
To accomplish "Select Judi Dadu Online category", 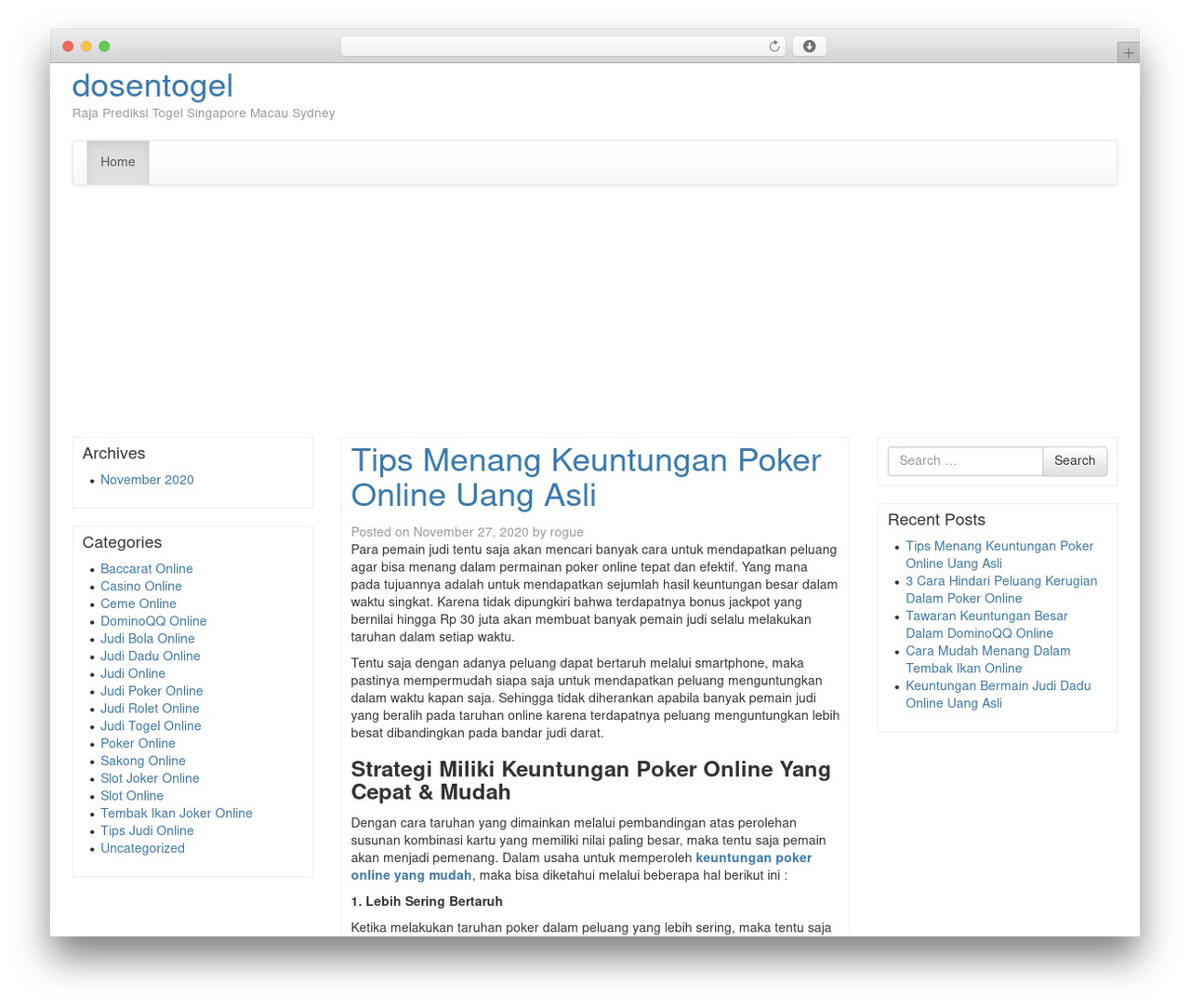I will 151,657.
